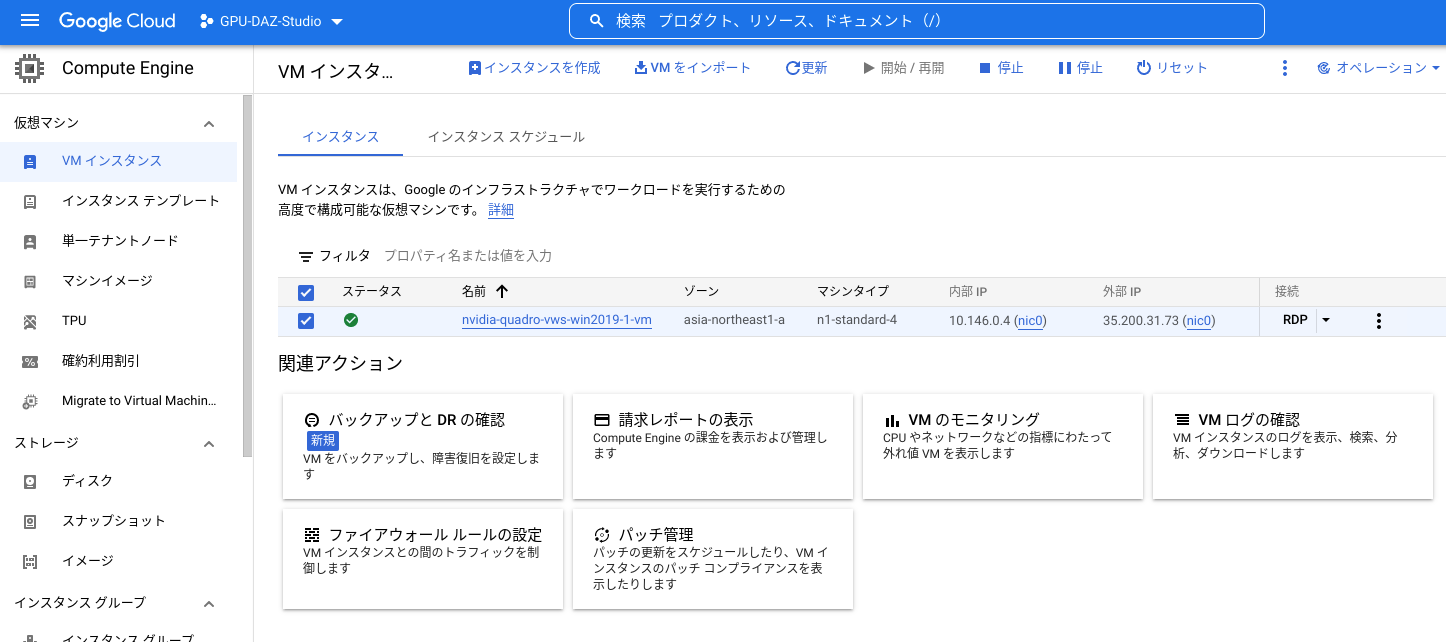Open the バックアップと DR の確認 card
The height and width of the screenshot is (642, 1446).
click(x=423, y=446)
